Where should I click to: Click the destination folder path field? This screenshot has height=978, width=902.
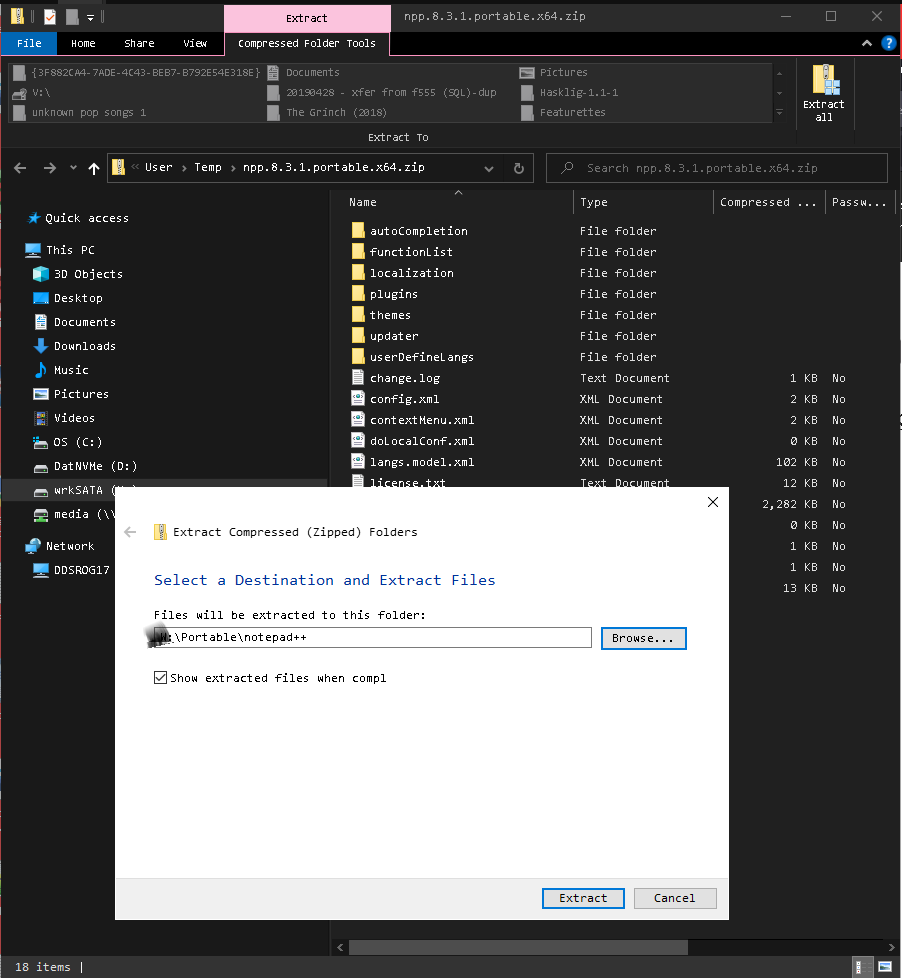pyautogui.click(x=372, y=637)
